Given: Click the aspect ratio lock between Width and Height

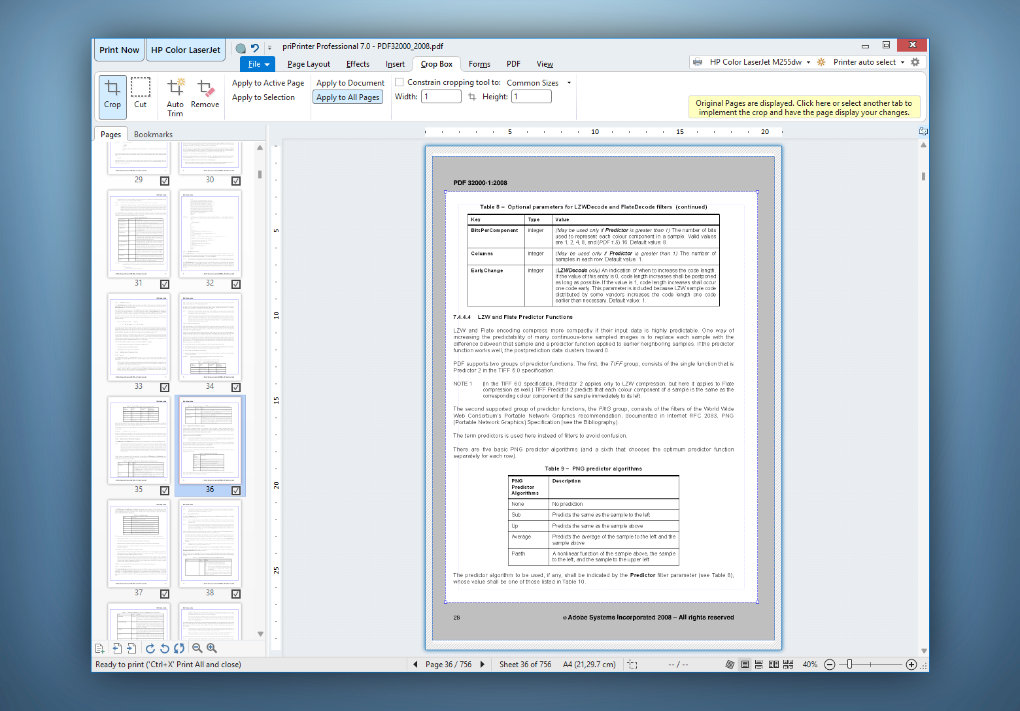Looking at the screenshot, I should tap(472, 97).
